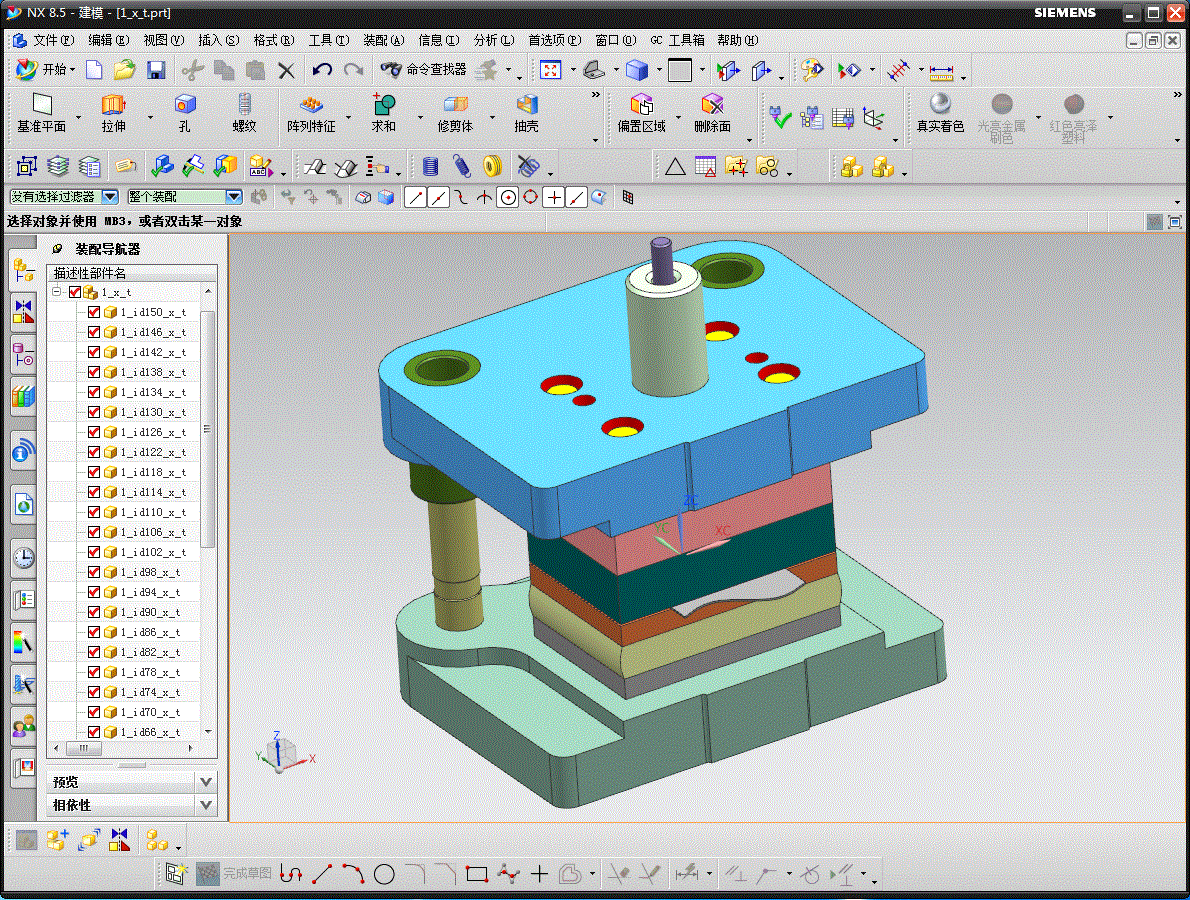Click the Save floppy disk icon
Viewport: 1190px width, 900px height.
coord(156,70)
